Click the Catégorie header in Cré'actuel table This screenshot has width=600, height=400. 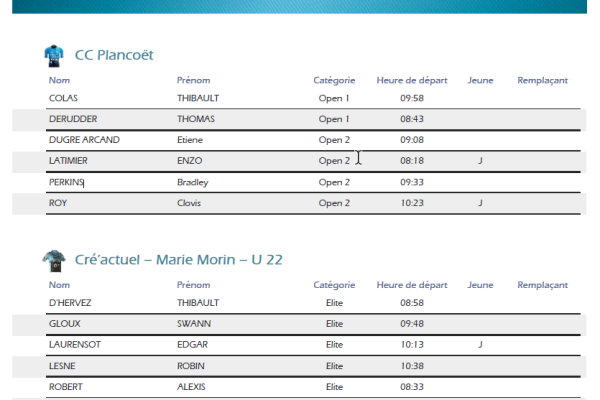coord(334,286)
